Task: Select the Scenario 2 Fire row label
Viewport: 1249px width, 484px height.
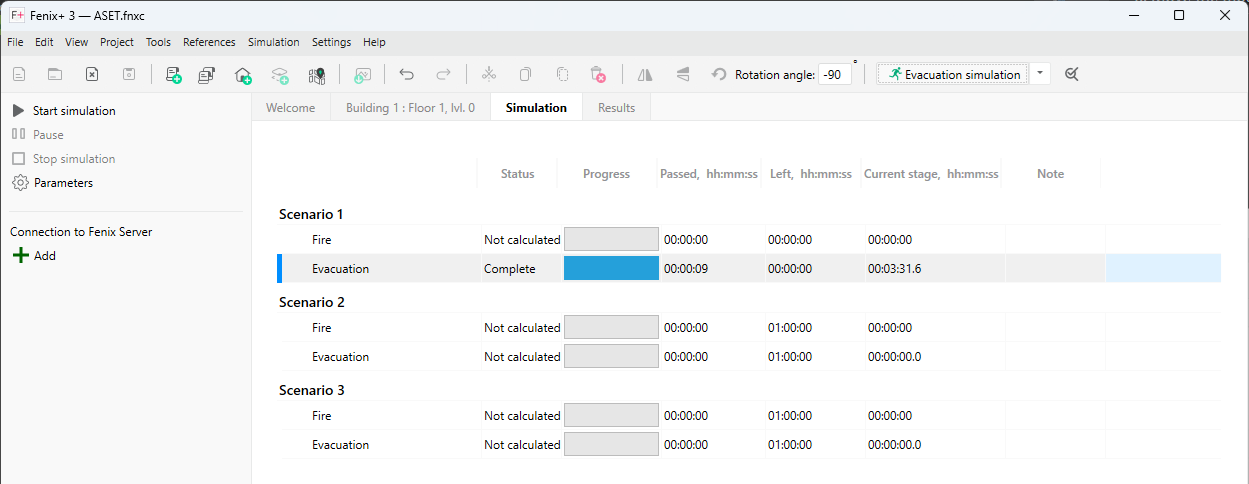Action: [x=321, y=328]
